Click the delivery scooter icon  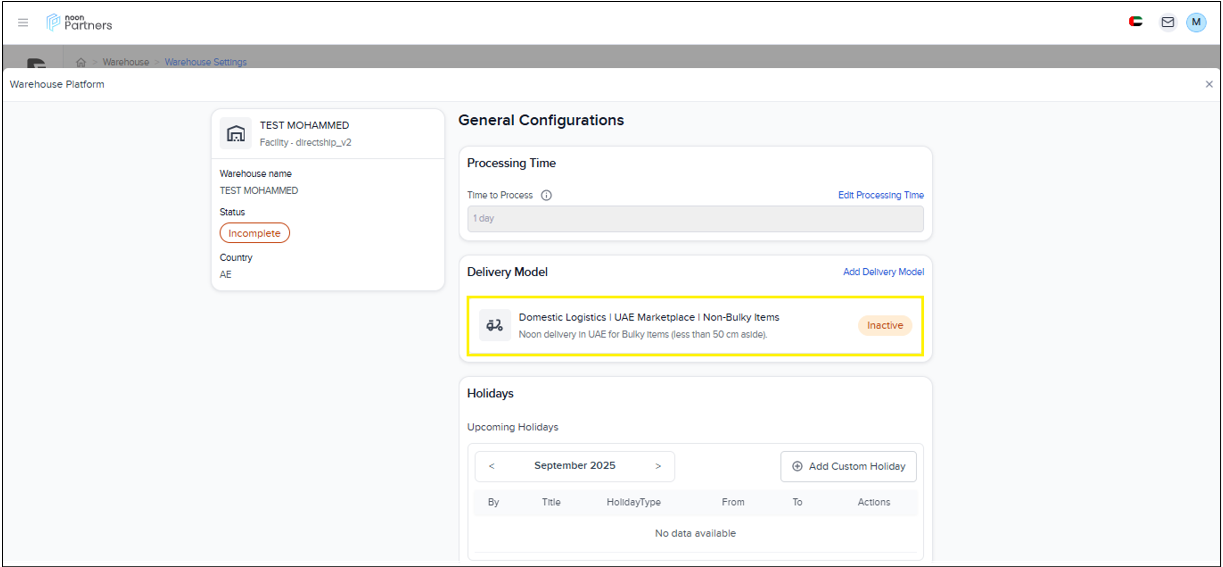[494, 325]
